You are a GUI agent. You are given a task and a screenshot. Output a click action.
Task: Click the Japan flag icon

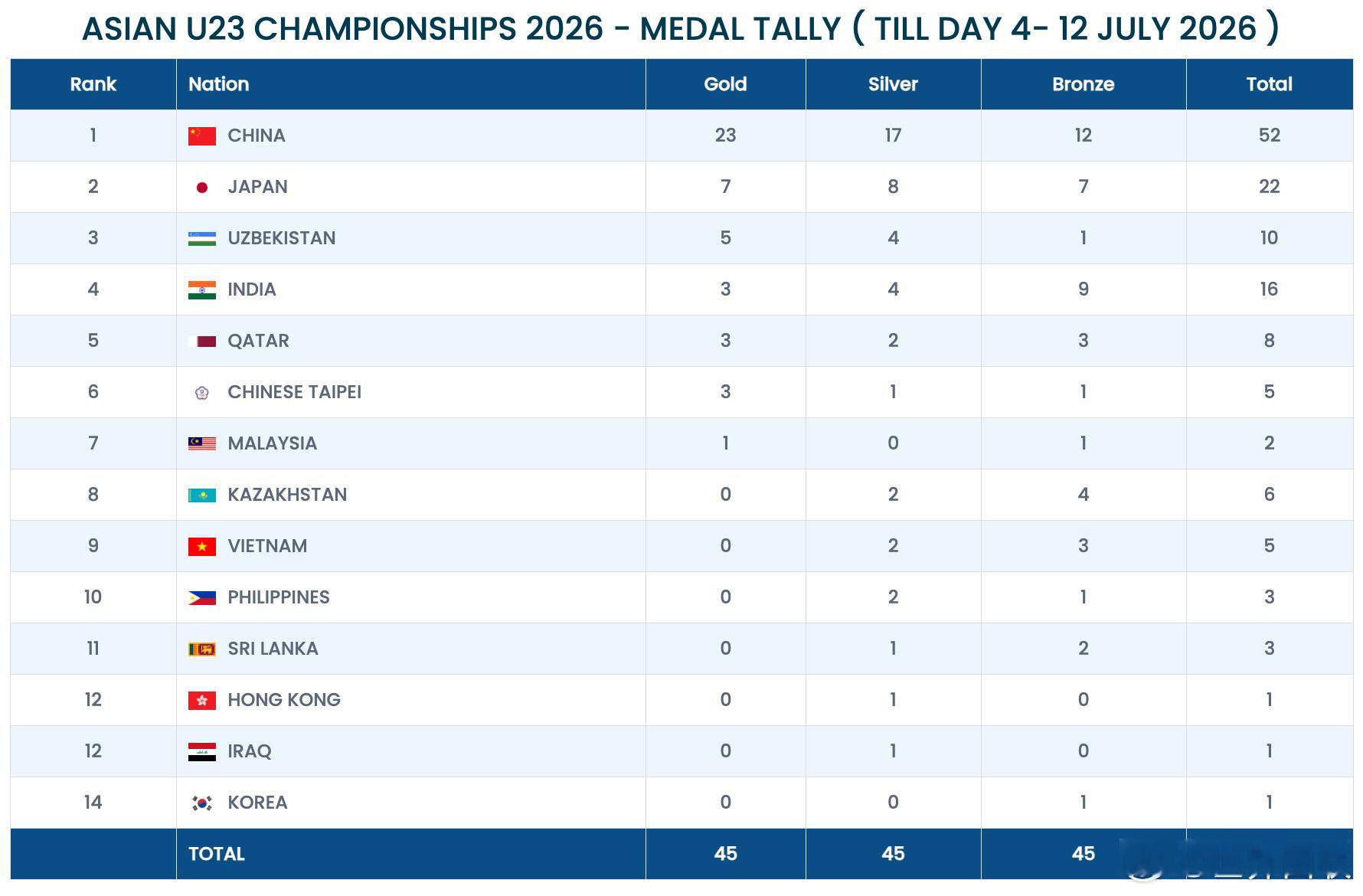click(x=202, y=188)
